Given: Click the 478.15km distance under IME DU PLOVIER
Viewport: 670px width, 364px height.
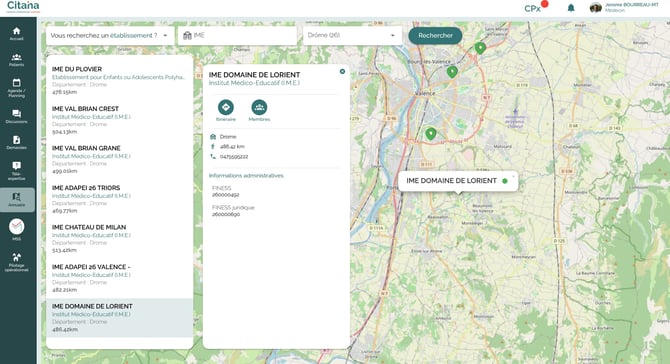Looking at the screenshot, I should point(64,92).
